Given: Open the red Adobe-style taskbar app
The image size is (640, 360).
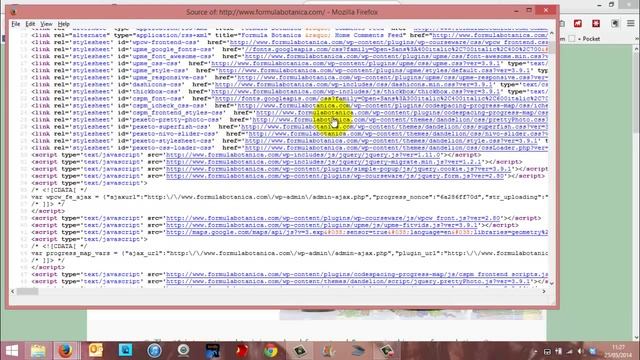Looking at the screenshot, I should [x=242, y=351].
